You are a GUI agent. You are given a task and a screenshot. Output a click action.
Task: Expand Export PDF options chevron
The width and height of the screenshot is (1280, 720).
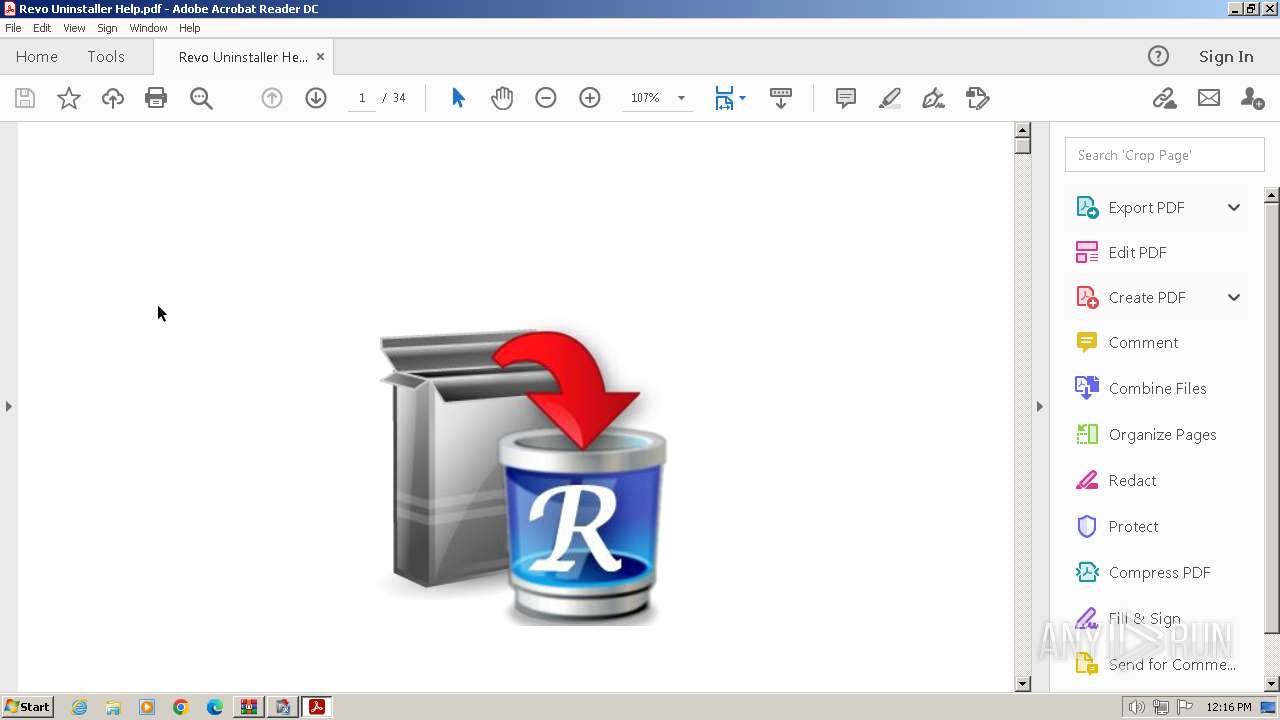1234,208
